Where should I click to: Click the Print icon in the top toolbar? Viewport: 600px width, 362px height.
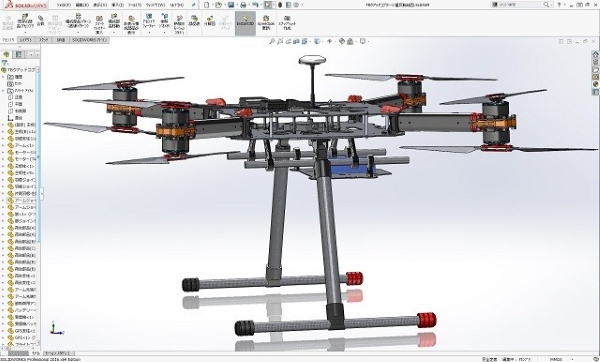[243, 5]
